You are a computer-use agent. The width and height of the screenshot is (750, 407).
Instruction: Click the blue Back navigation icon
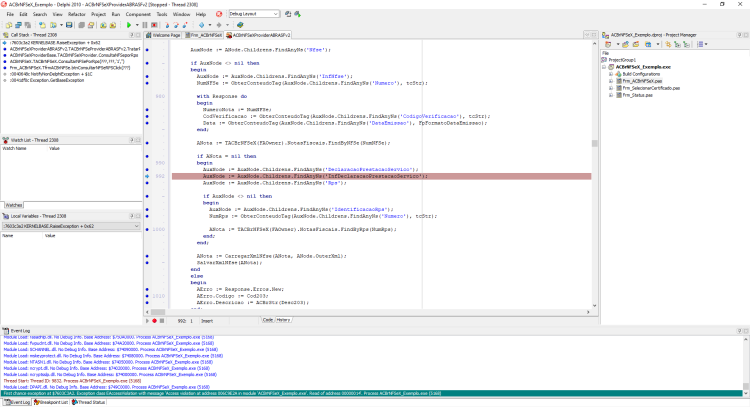click(x=201, y=25)
